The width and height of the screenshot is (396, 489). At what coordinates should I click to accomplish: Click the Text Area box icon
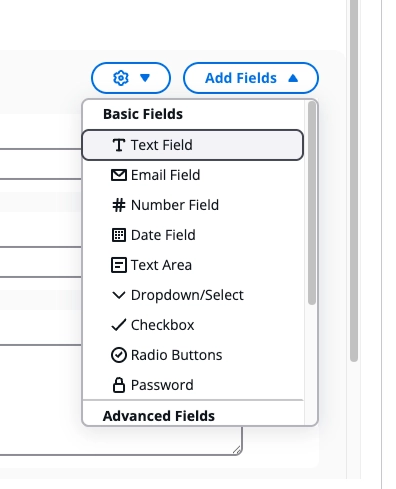coord(119,265)
